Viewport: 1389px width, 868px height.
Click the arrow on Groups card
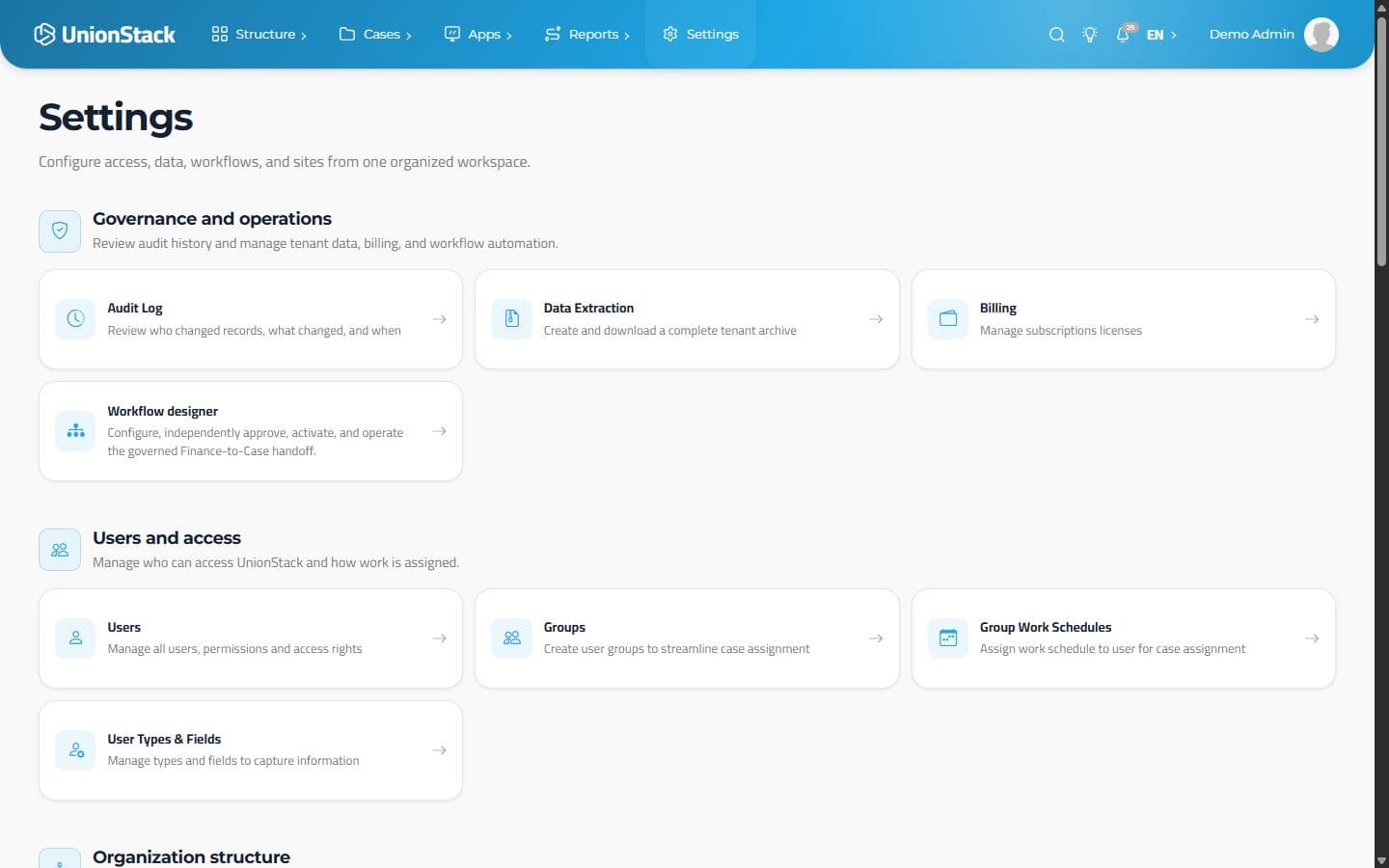click(876, 638)
